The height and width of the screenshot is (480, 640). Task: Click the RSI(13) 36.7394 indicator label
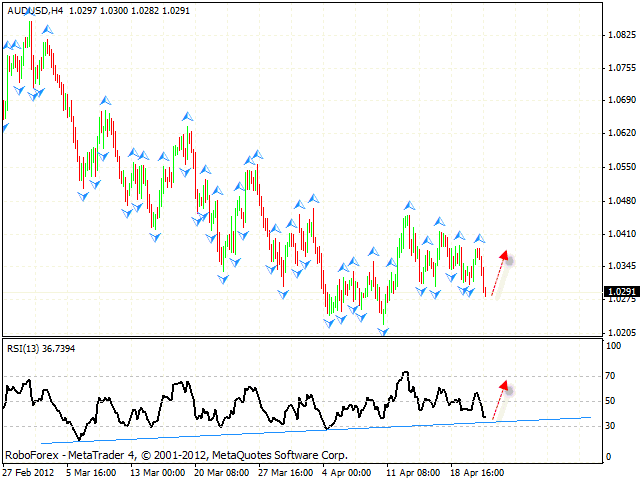pyautogui.click(x=42, y=347)
